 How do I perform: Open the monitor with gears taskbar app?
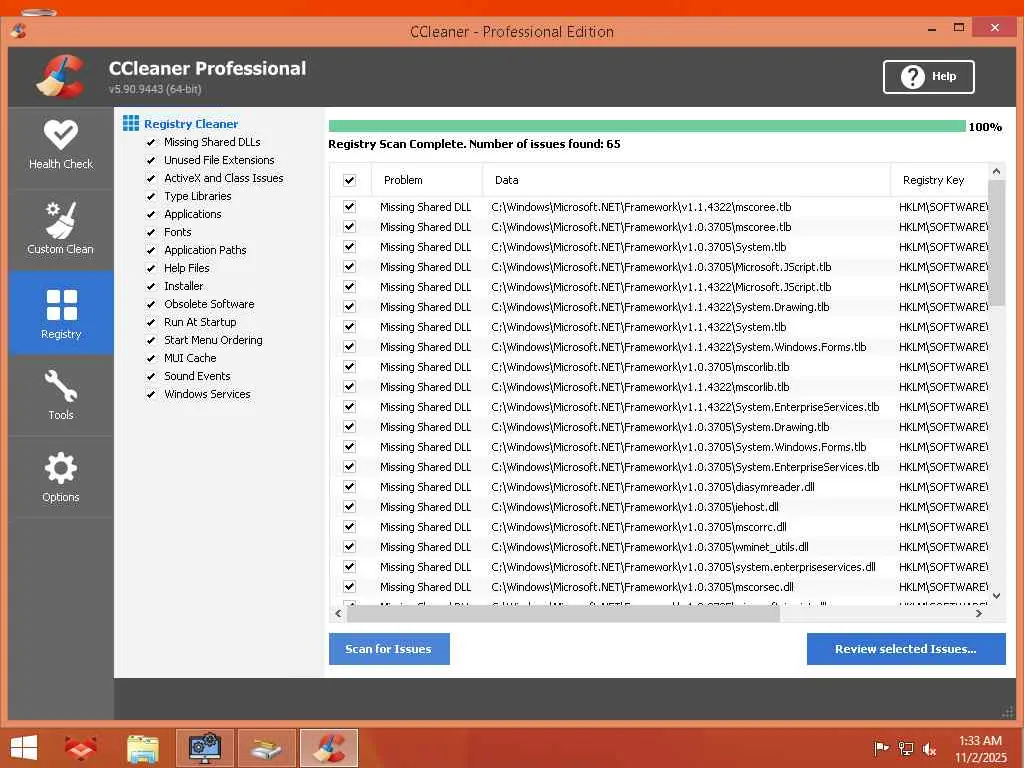(205, 748)
